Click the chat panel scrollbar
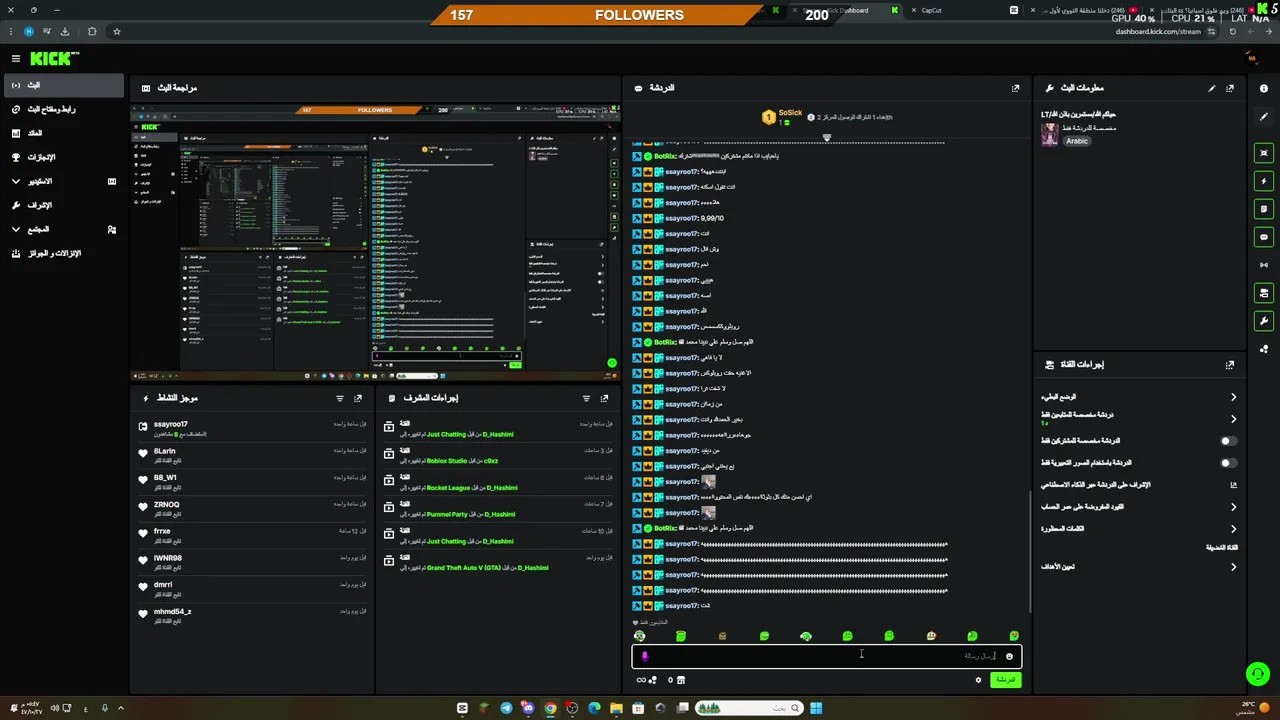 pos(1030,550)
